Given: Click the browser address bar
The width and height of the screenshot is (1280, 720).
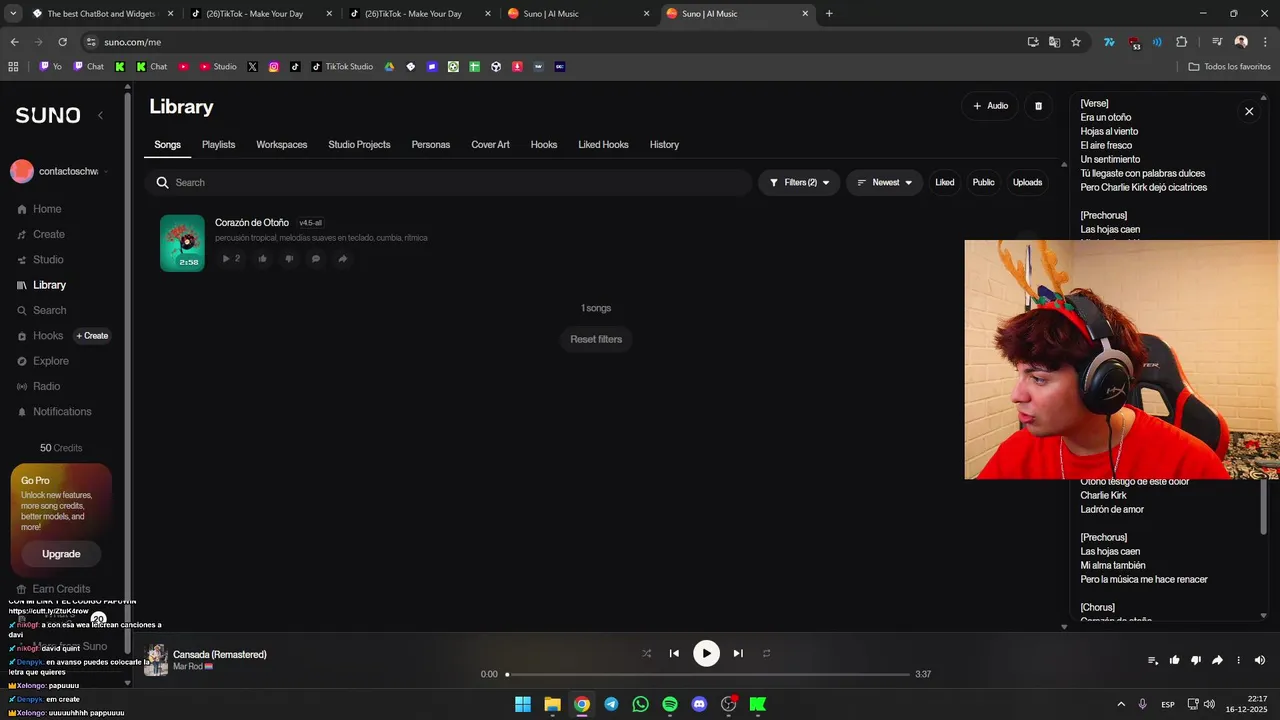Looking at the screenshot, I should (550, 42).
